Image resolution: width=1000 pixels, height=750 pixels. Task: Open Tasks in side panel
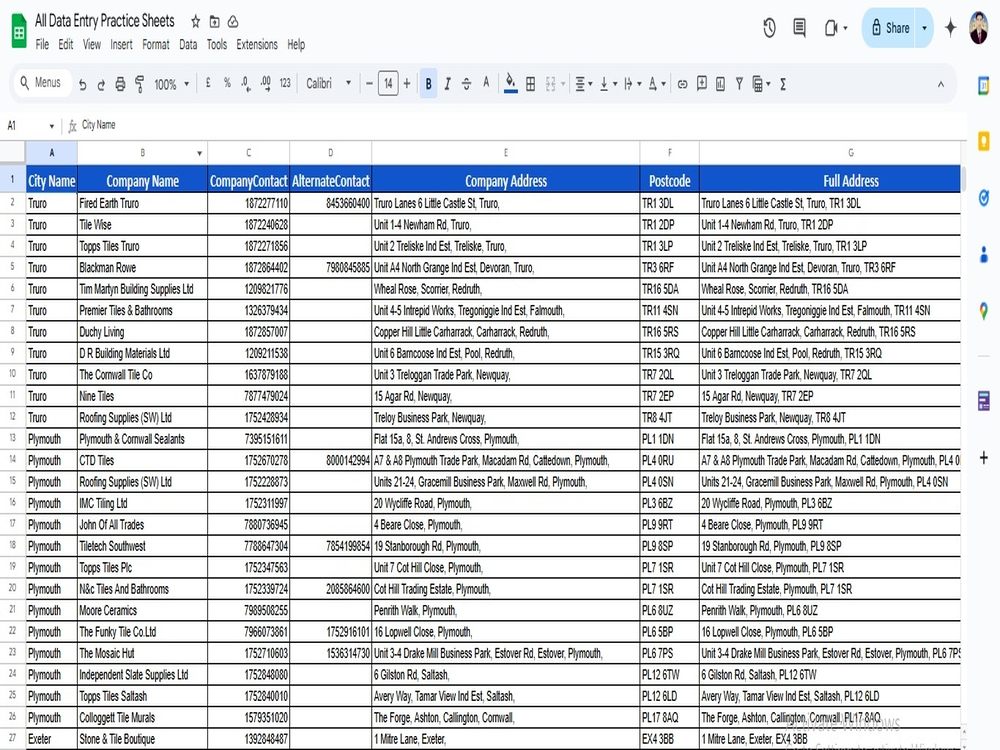983,198
